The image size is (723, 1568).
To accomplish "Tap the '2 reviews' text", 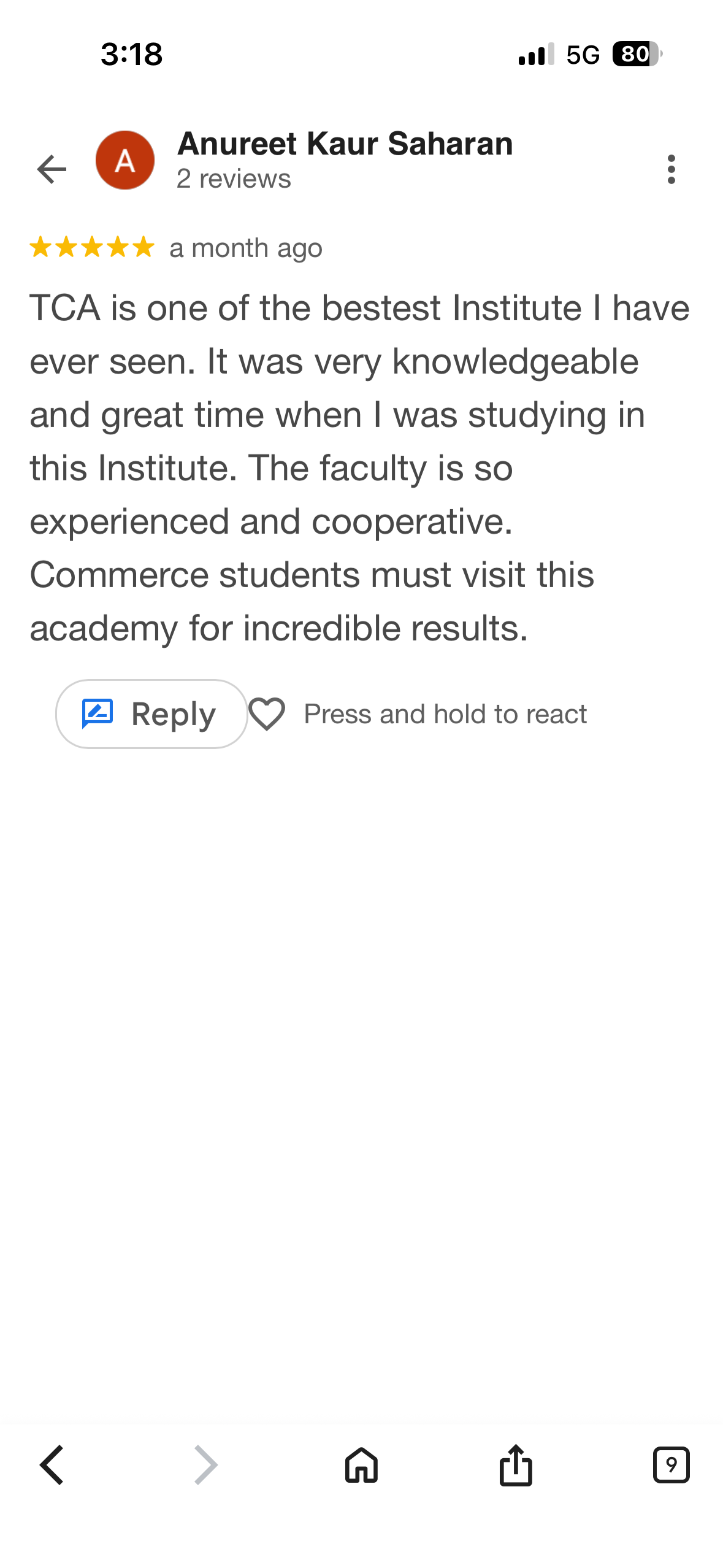I will (234, 179).
